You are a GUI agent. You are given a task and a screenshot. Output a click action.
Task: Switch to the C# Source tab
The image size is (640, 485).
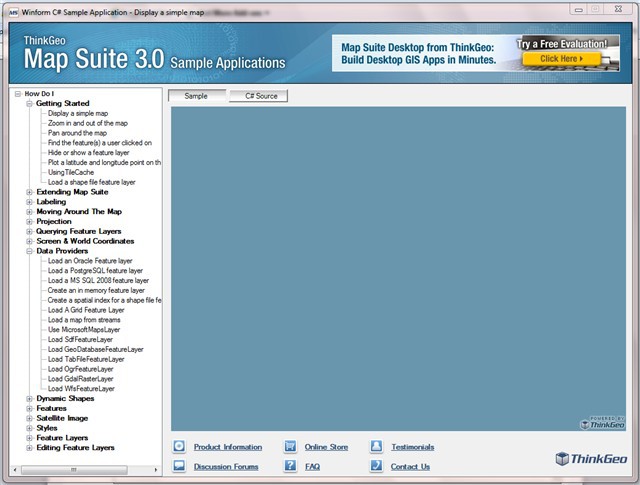click(x=258, y=96)
